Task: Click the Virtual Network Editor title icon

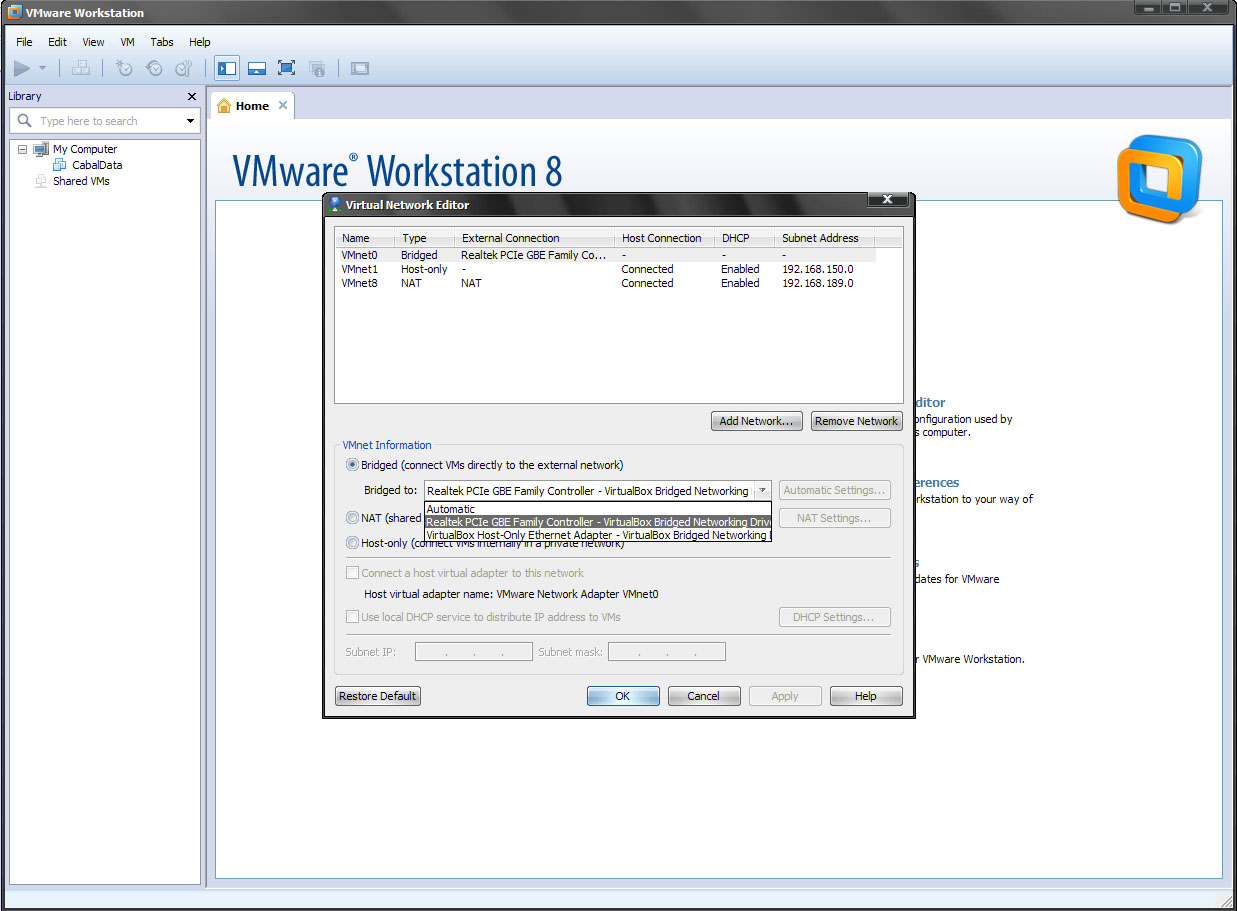Action: [335, 204]
